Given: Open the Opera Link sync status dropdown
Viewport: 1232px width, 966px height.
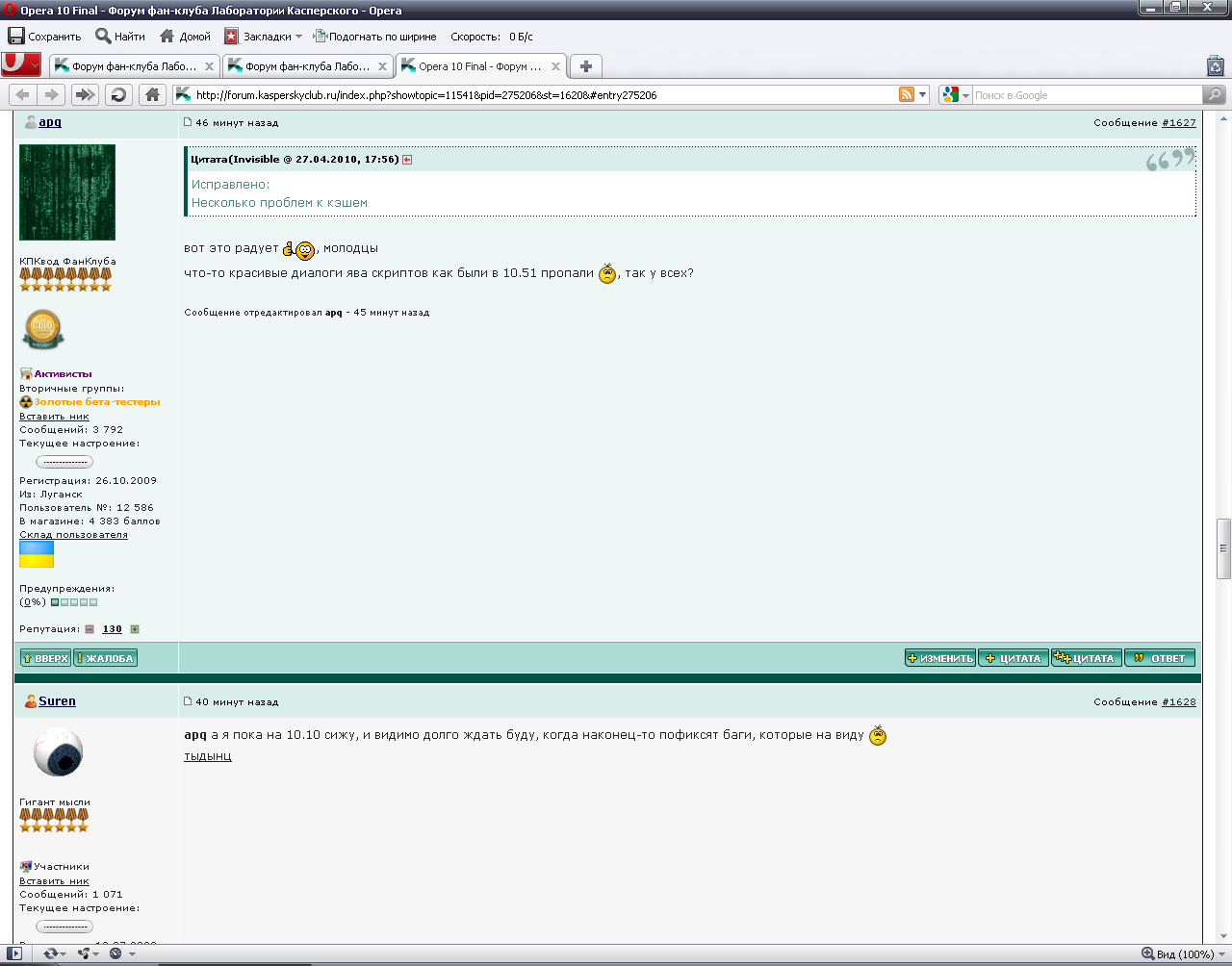Looking at the screenshot, I should tap(55, 953).
